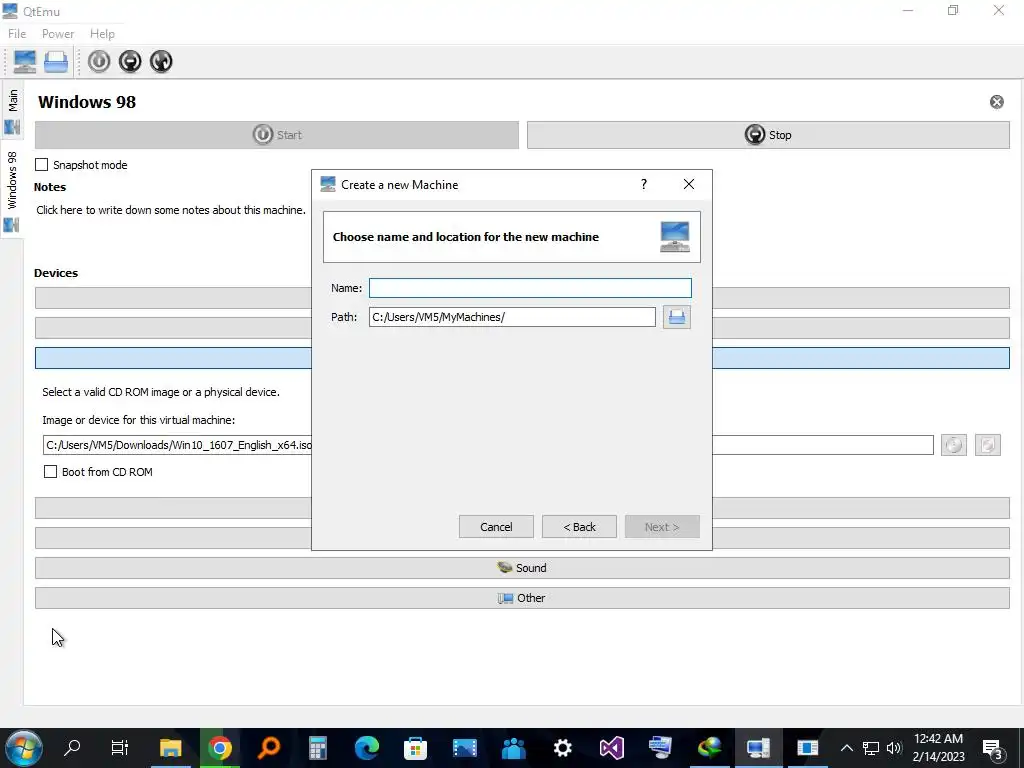
Task: Go Back in the new machine wizard
Action: coord(579,527)
